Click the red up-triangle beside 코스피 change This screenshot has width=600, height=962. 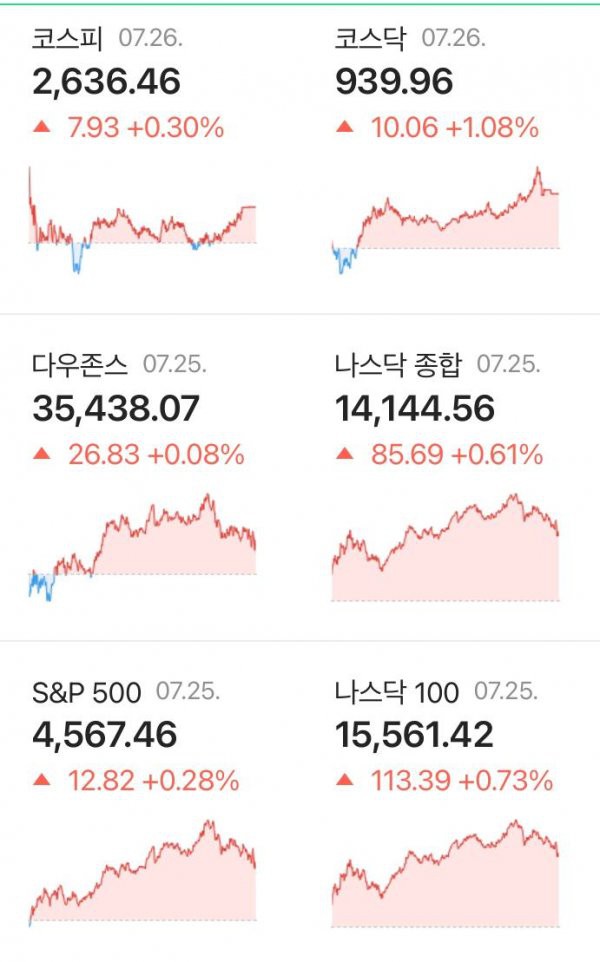(42, 127)
